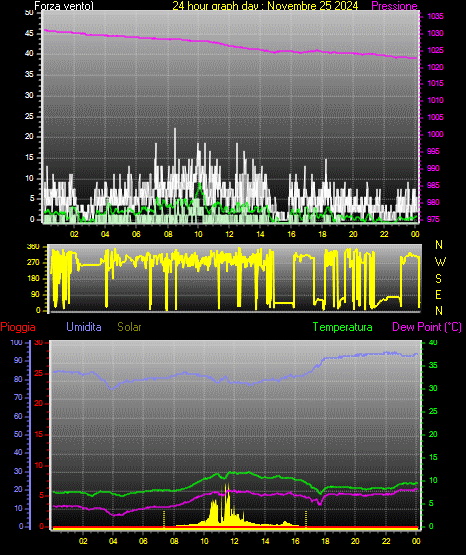Click the 1020 pressure axis value
This screenshot has height=555, width=466.
point(435,67)
